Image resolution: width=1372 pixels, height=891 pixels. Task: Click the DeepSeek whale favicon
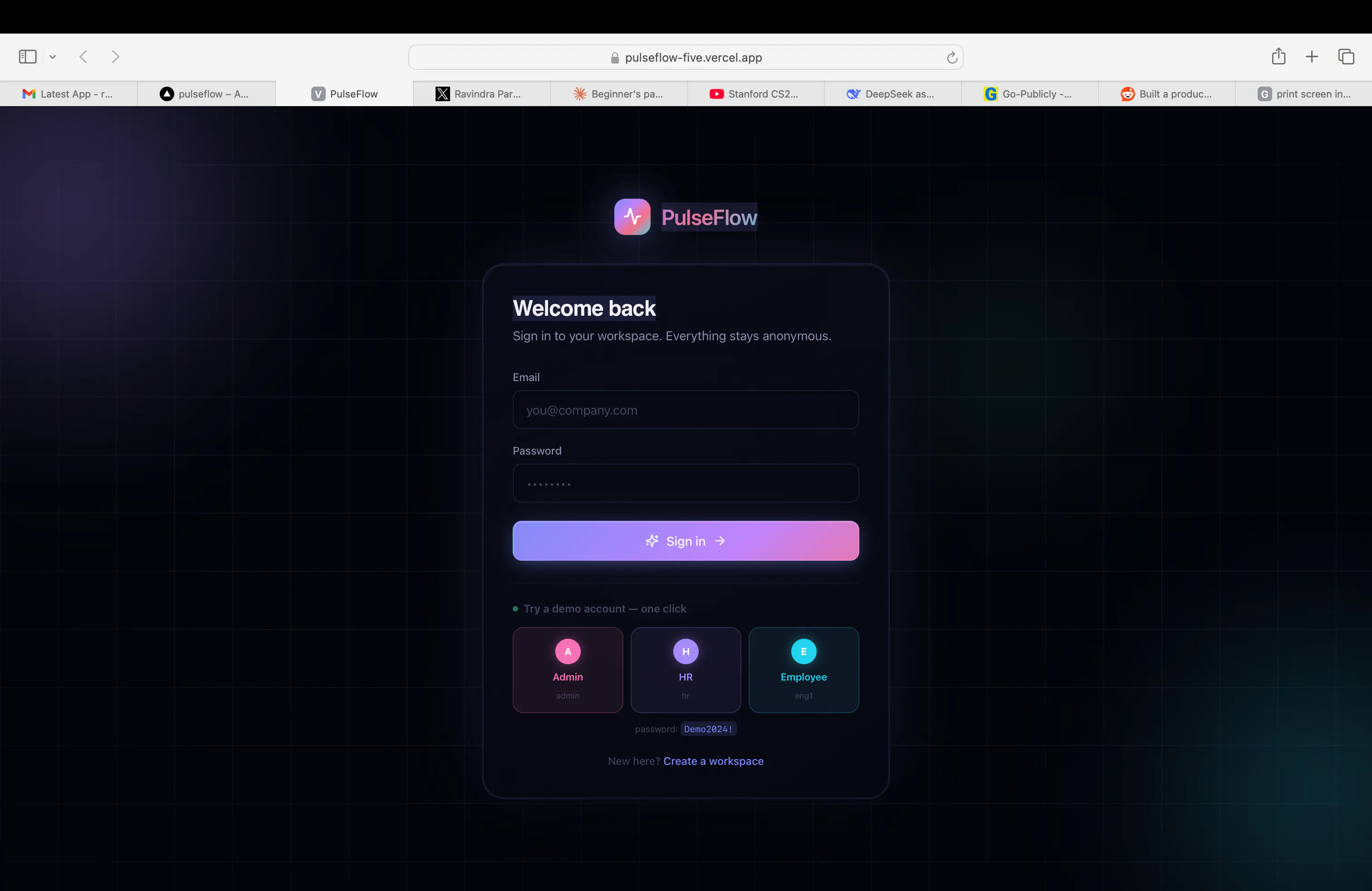point(853,93)
